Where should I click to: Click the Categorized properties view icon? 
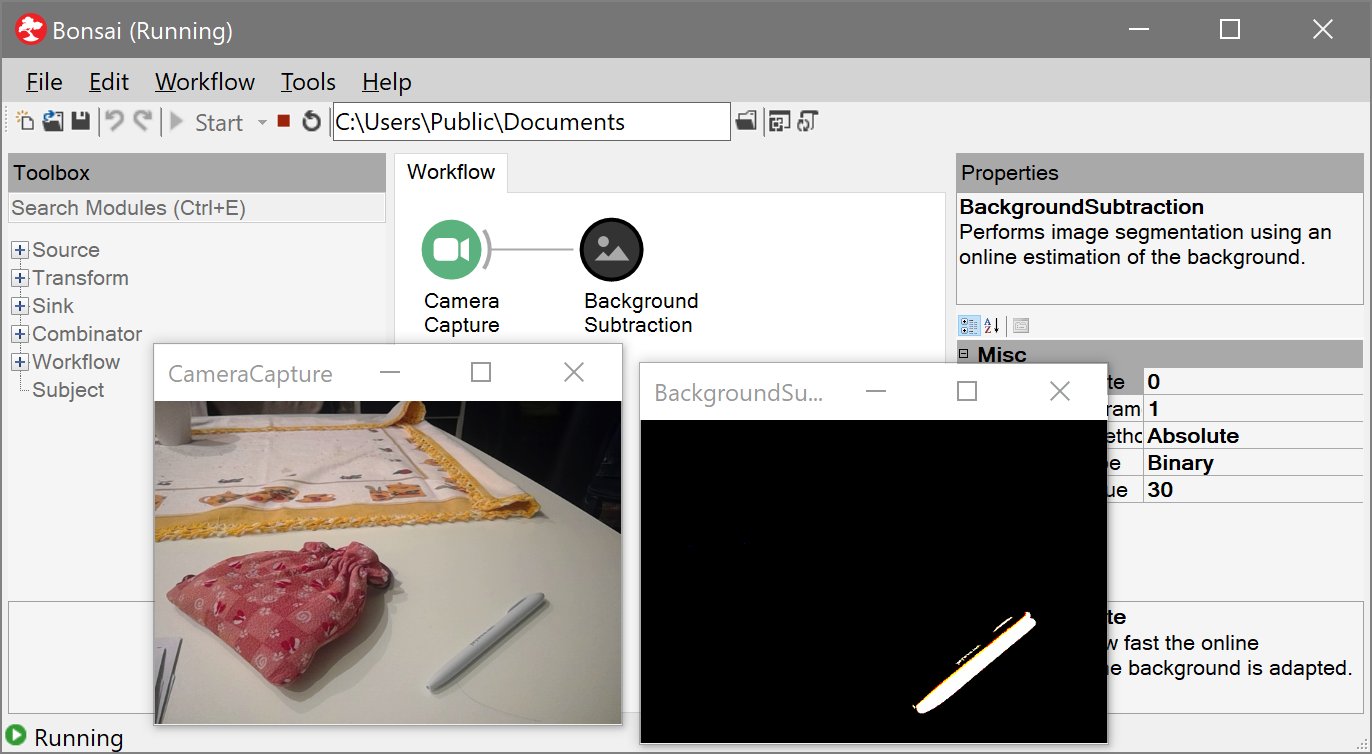[x=968, y=325]
